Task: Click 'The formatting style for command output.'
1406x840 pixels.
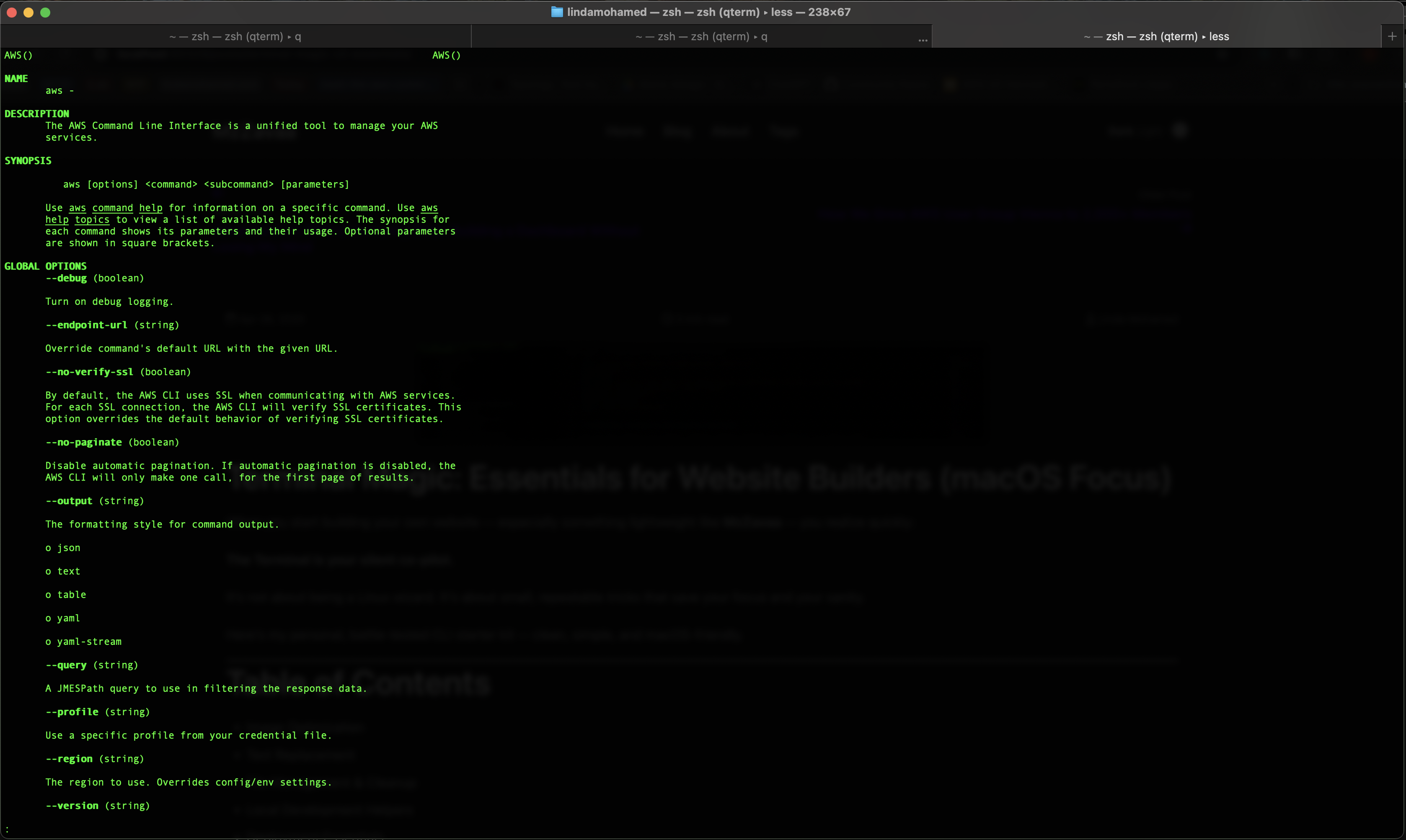Action: click(163, 525)
